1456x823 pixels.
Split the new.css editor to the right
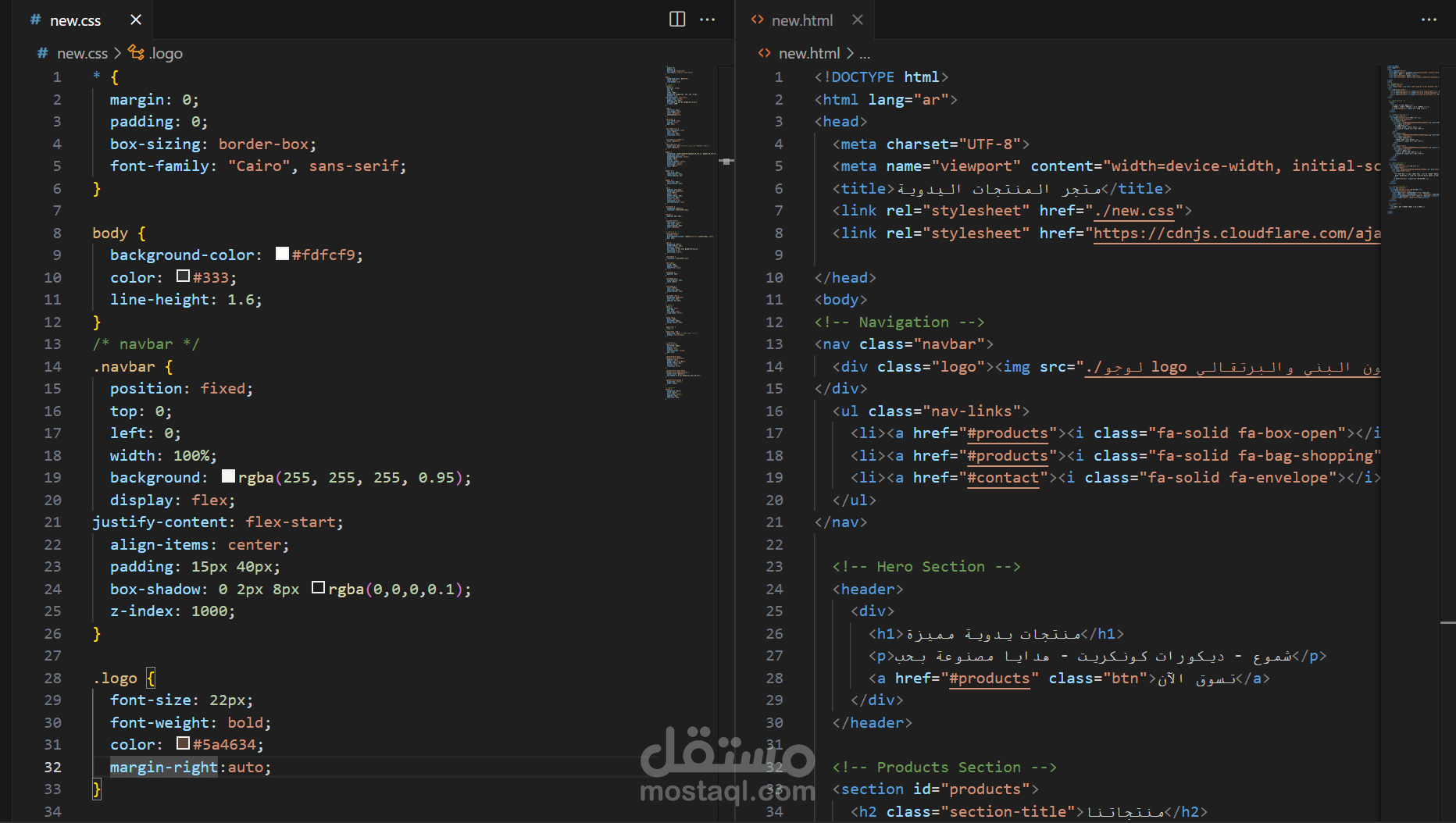pos(677,20)
